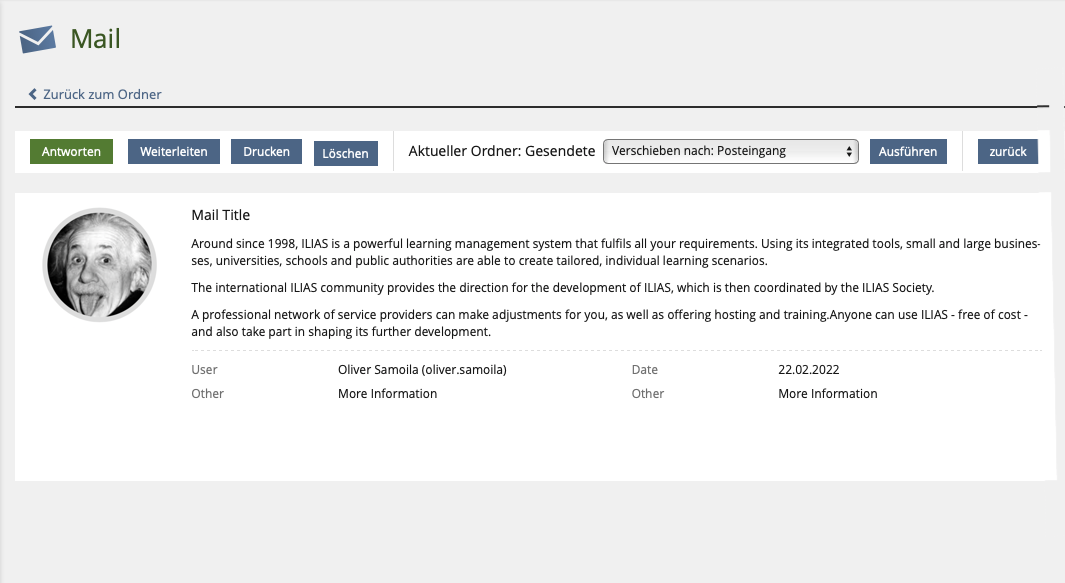Click More Information under the sender name
This screenshot has height=583, width=1065.
387,393
